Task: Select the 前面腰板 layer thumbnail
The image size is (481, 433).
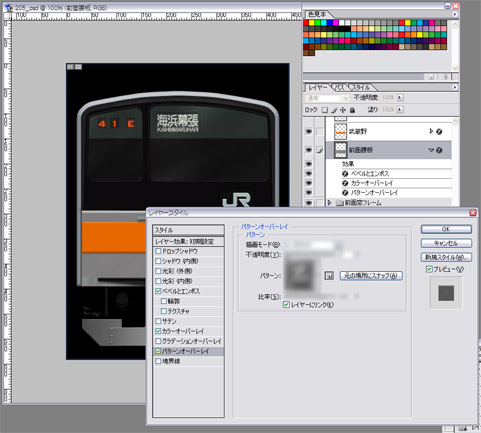Action: point(341,150)
